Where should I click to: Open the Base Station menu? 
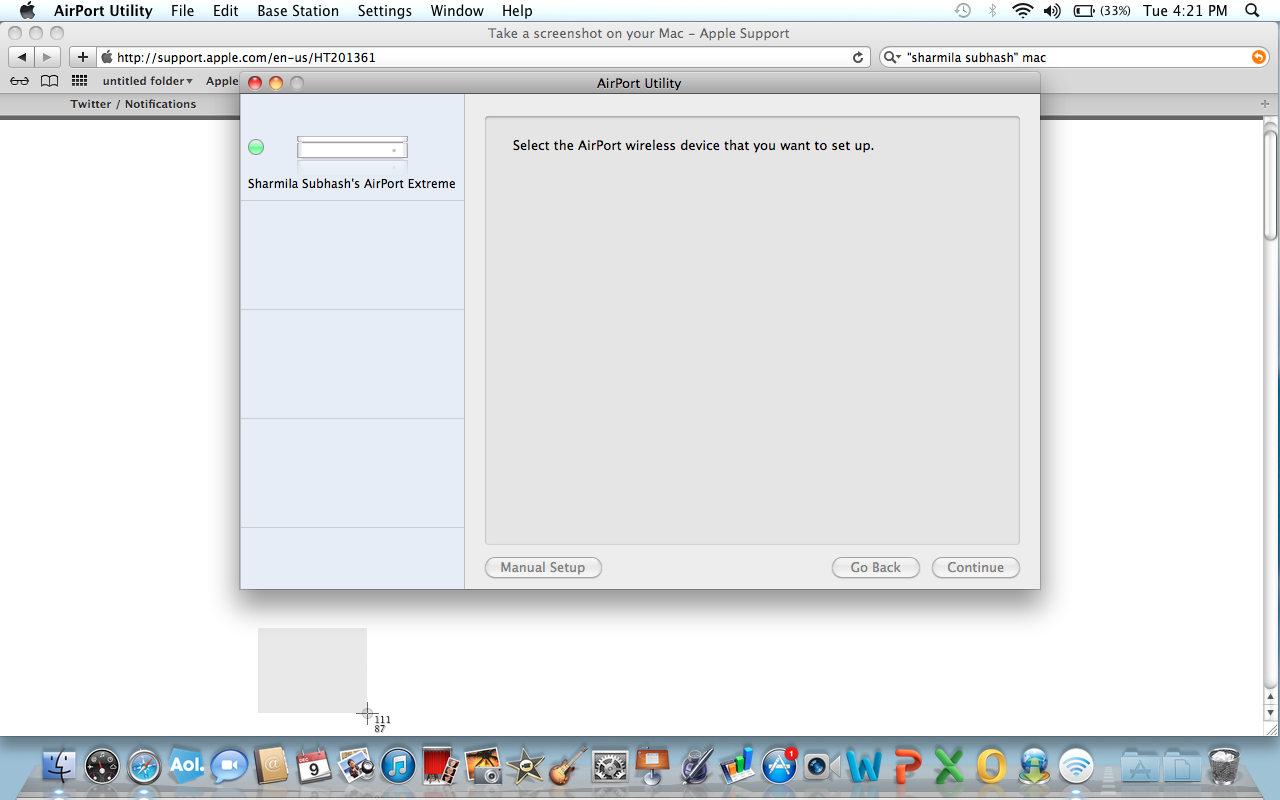[x=298, y=11]
